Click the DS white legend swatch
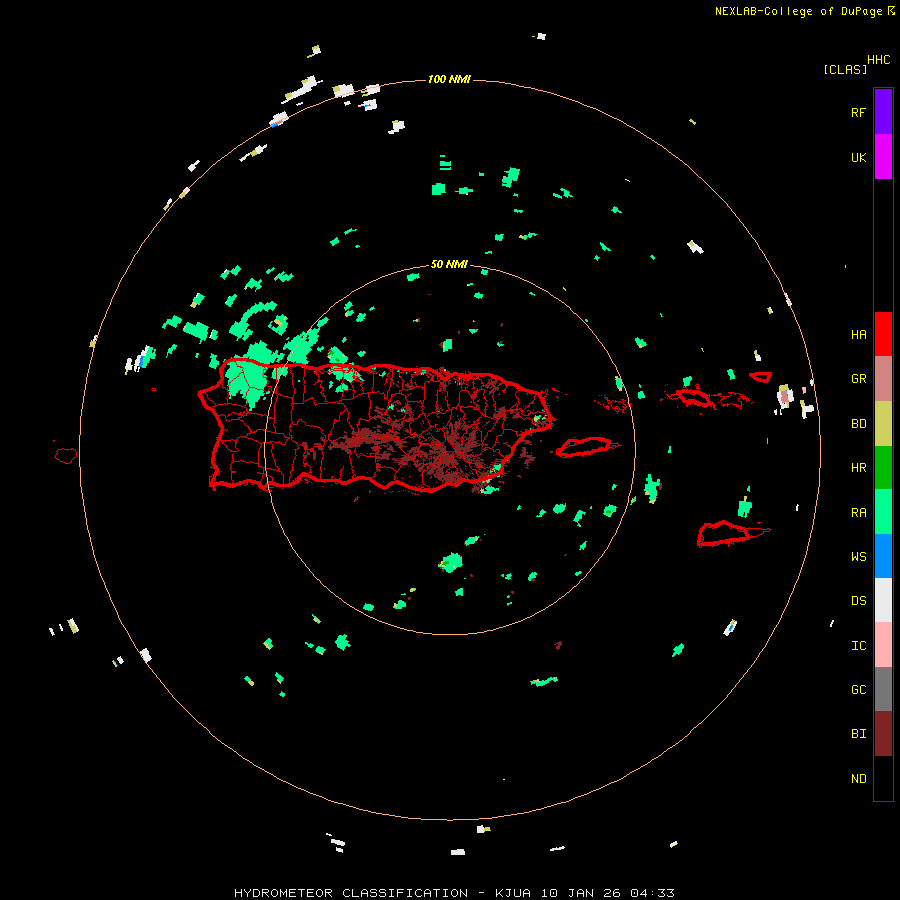 [883, 600]
